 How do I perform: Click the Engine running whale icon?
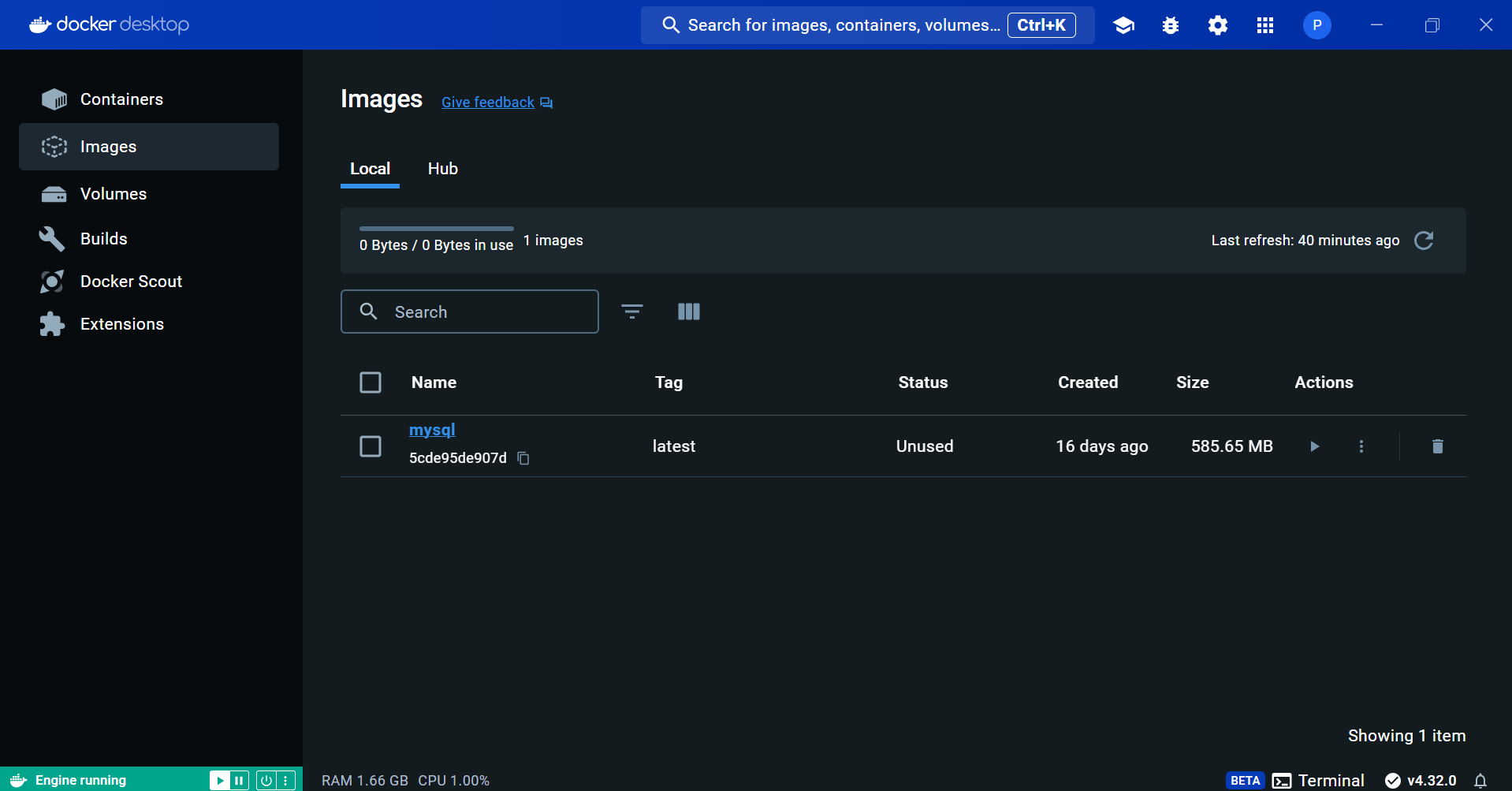[x=19, y=781]
